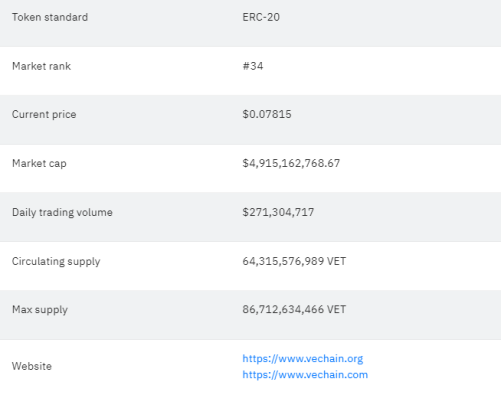Select the 64,315,576,989 VET value
This screenshot has height=395, width=501.
coord(294,261)
